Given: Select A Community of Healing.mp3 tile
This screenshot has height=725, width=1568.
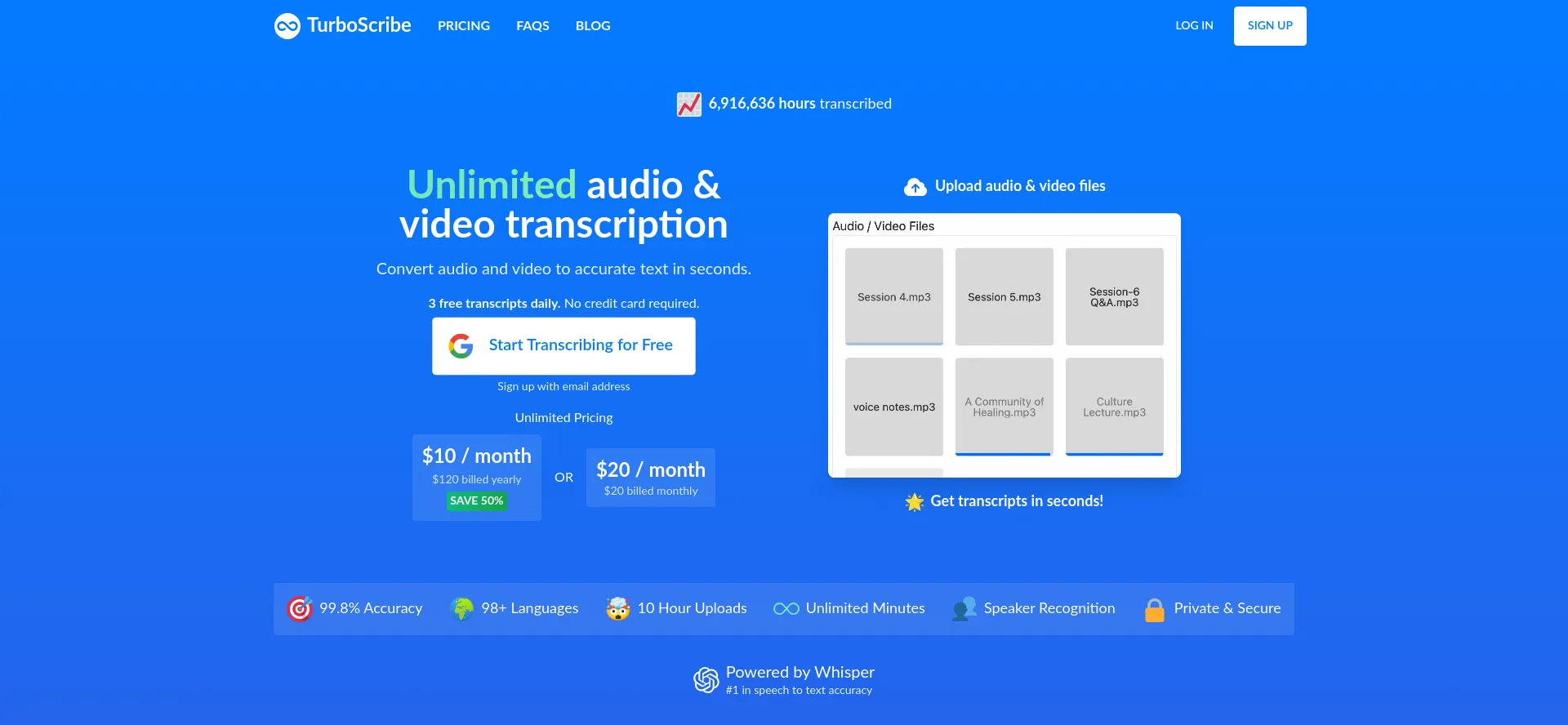Looking at the screenshot, I should pyautogui.click(x=1004, y=407).
